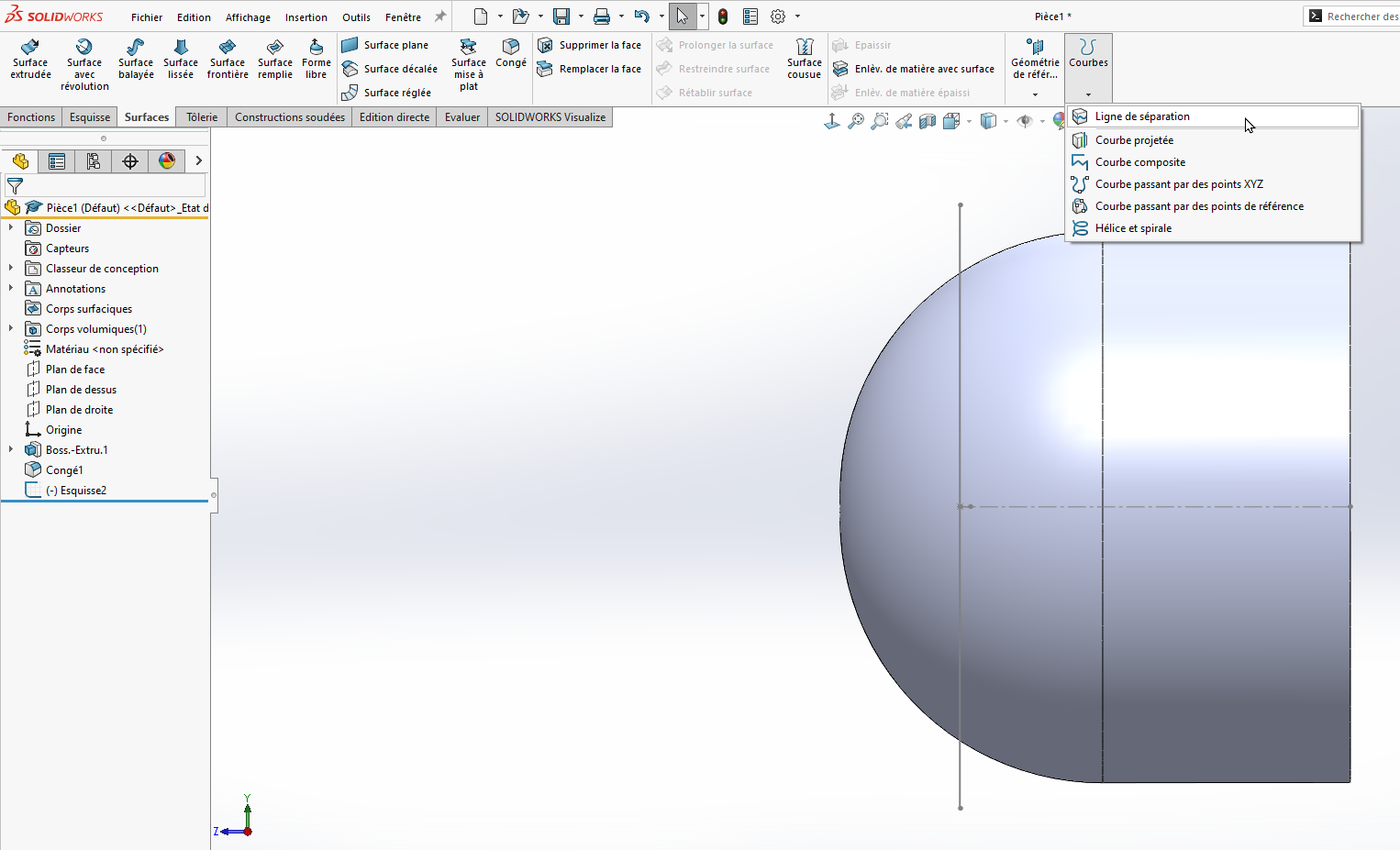Pin the menu bar with pushpin
1400x850 pixels.
click(440, 17)
